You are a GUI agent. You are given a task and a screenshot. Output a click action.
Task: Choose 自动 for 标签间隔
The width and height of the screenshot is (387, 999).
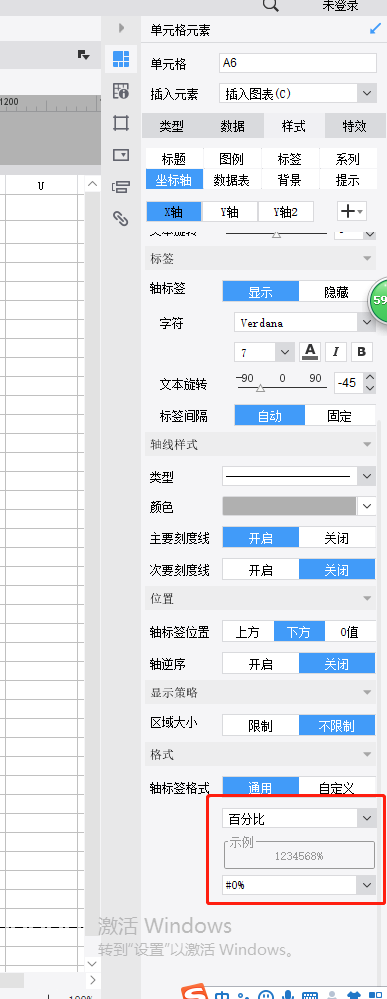(x=270, y=416)
